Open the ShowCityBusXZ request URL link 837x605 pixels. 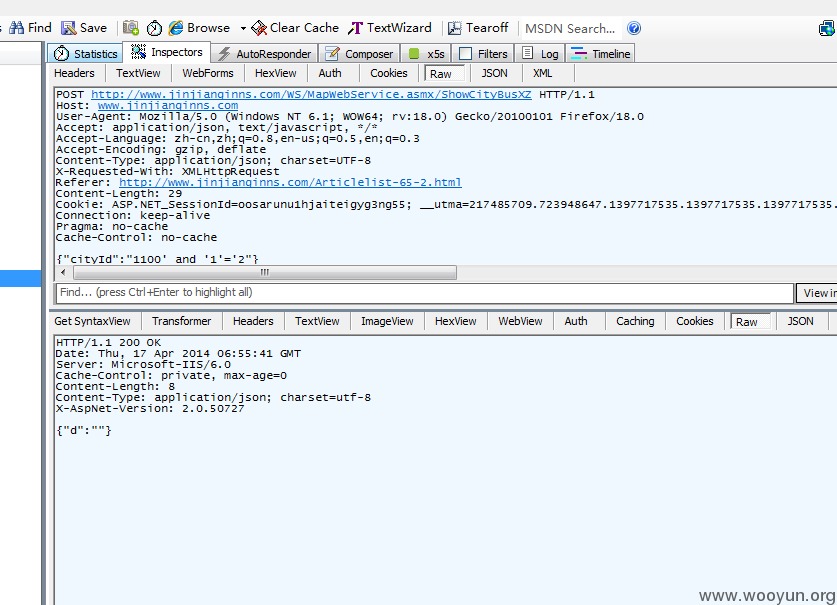click(311, 95)
